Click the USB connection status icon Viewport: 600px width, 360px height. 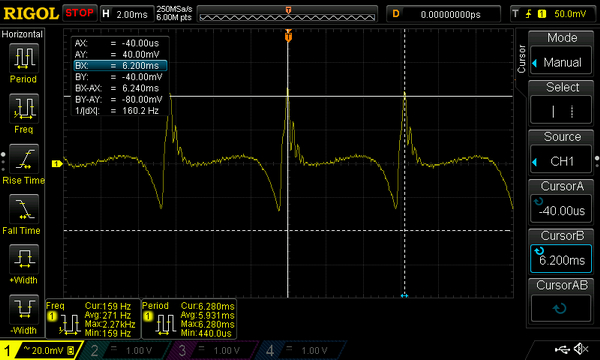click(562, 349)
